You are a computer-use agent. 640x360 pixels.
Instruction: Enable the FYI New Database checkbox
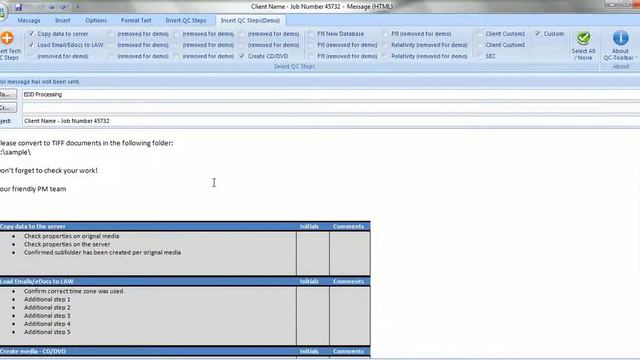[x=311, y=34]
